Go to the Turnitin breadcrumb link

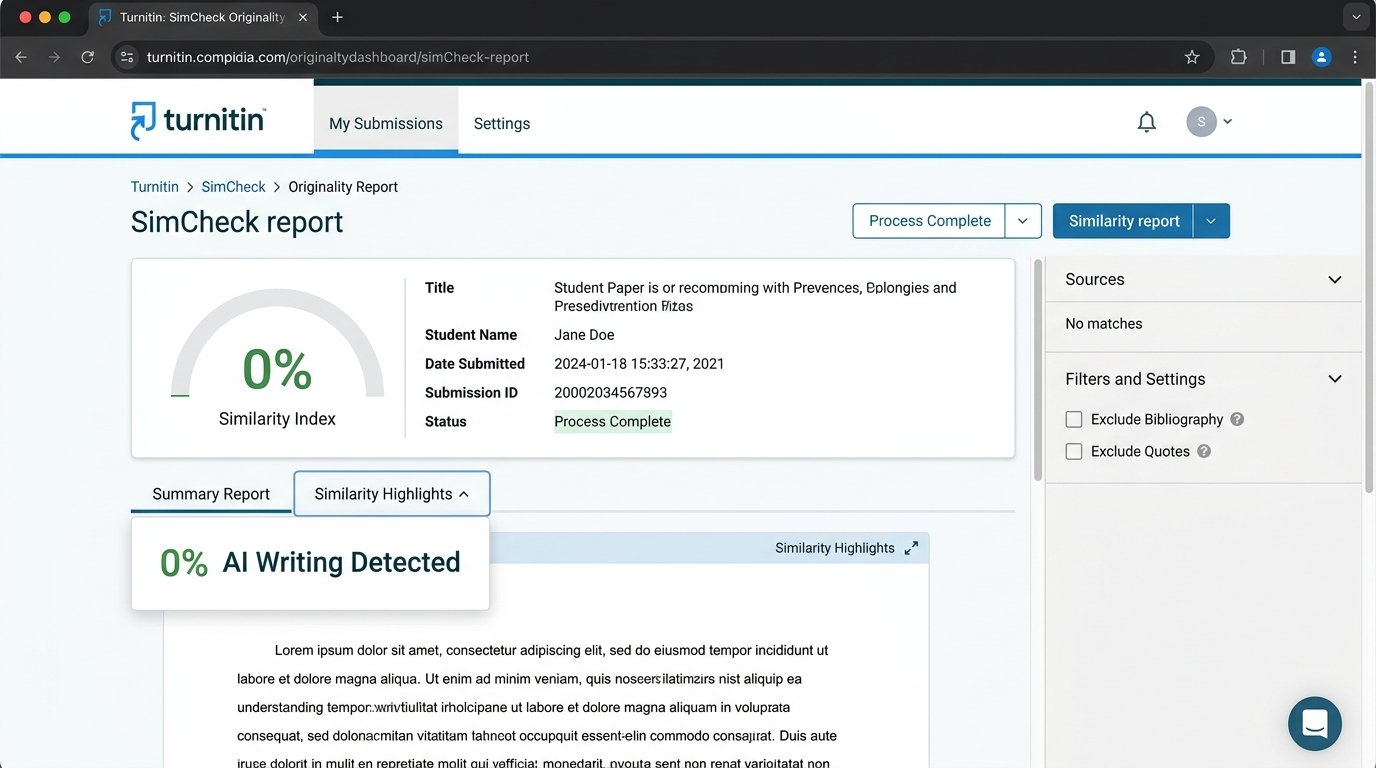(x=155, y=187)
